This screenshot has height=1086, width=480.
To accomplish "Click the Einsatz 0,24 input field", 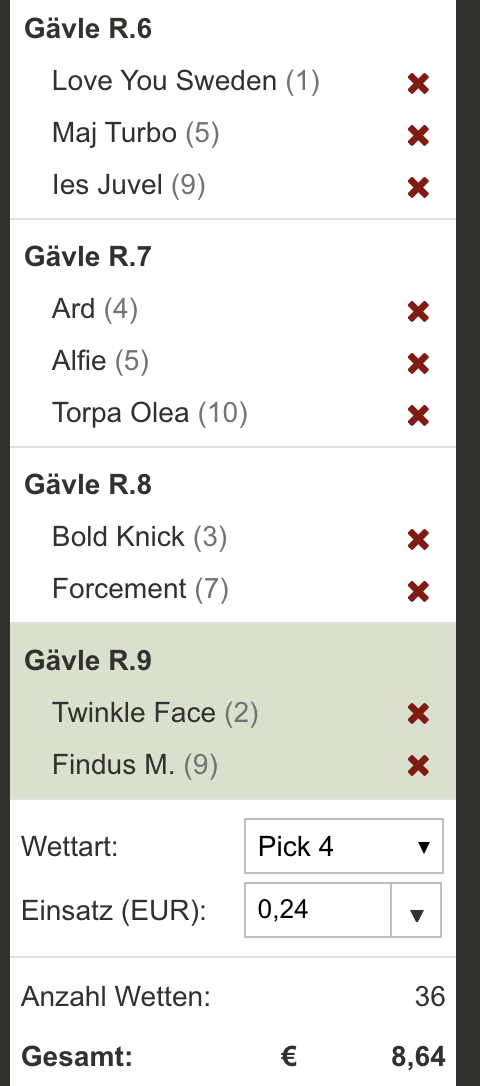I will 318,910.
